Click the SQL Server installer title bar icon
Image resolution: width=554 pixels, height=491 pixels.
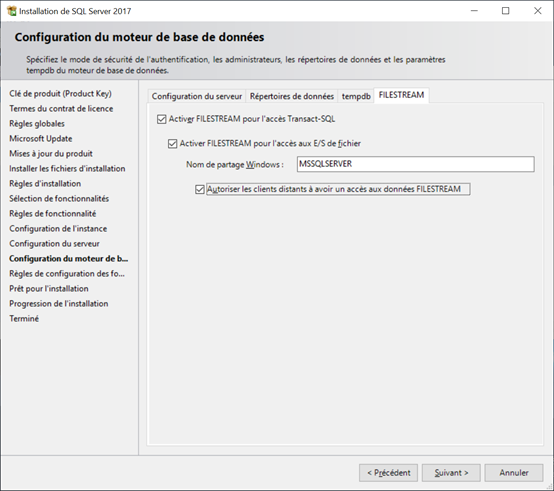point(12,11)
